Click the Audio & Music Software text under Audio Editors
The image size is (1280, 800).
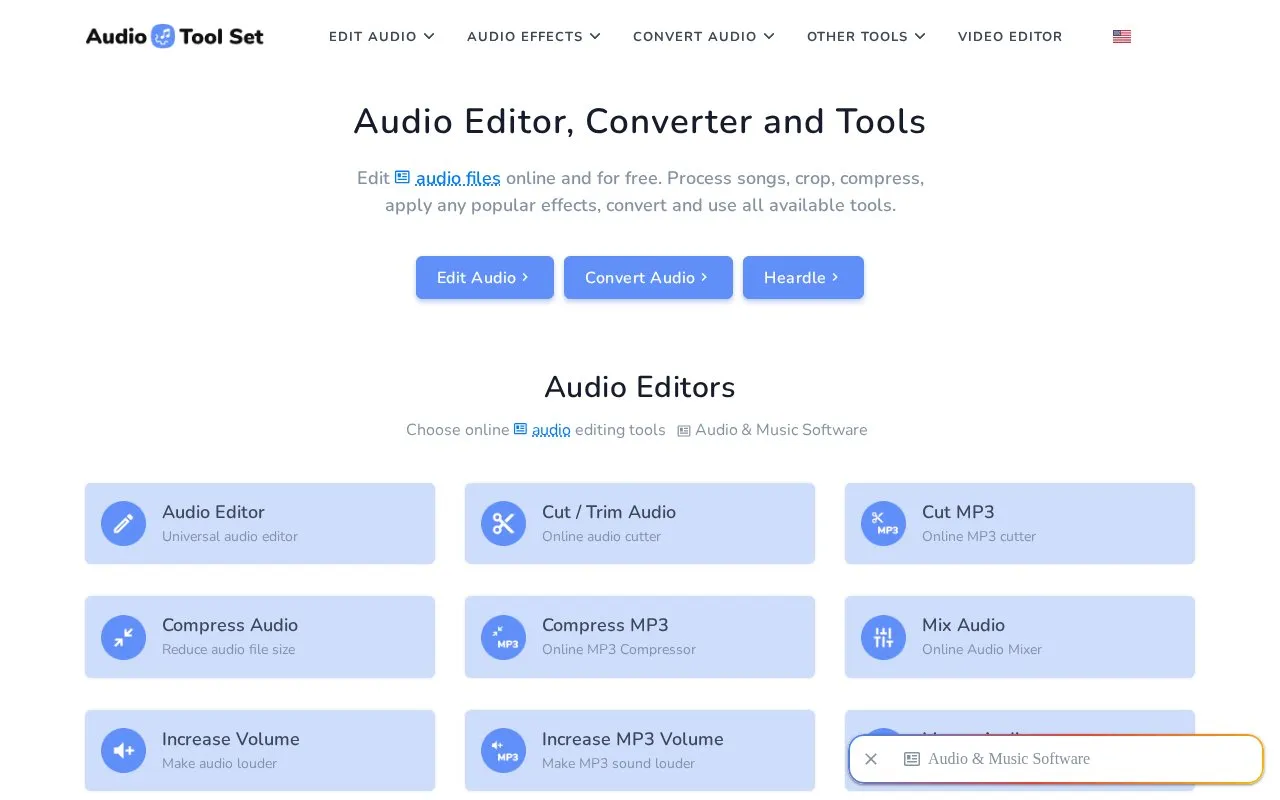click(781, 430)
